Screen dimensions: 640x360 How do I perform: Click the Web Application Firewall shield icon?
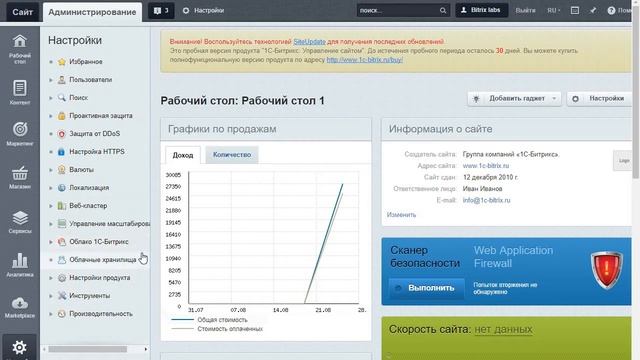click(607, 270)
